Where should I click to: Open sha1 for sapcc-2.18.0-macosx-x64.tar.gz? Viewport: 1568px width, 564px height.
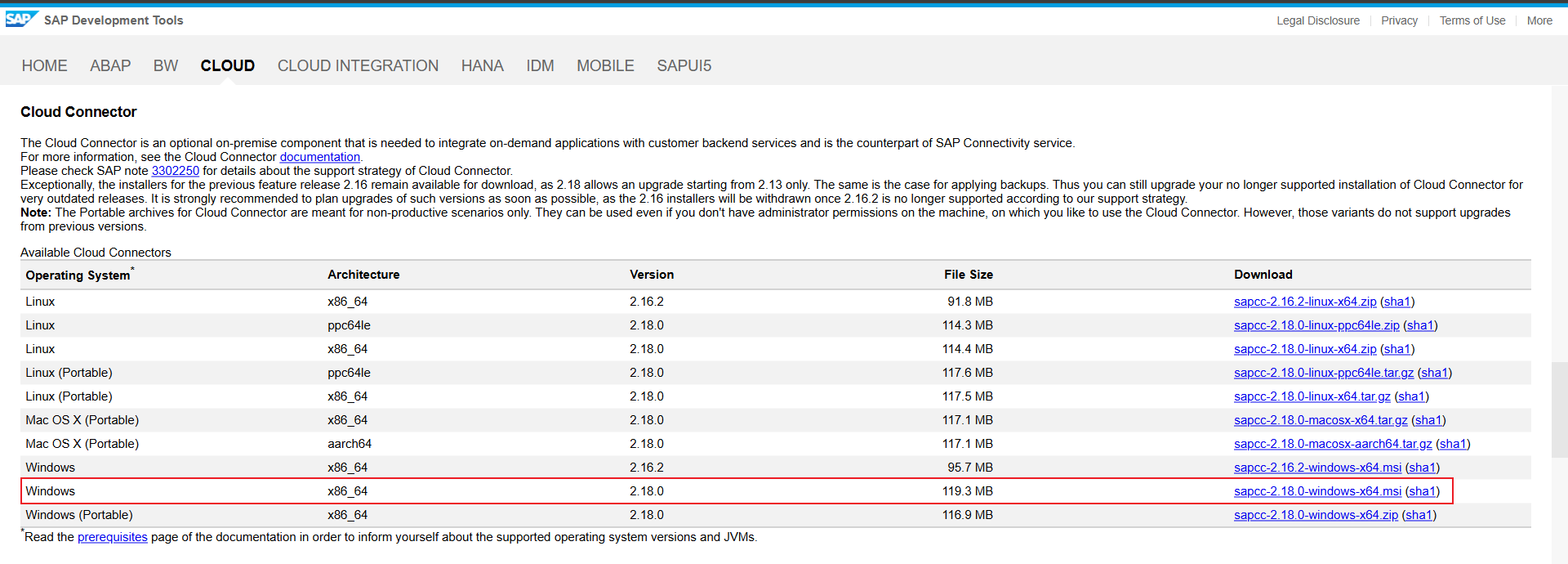[1428, 420]
